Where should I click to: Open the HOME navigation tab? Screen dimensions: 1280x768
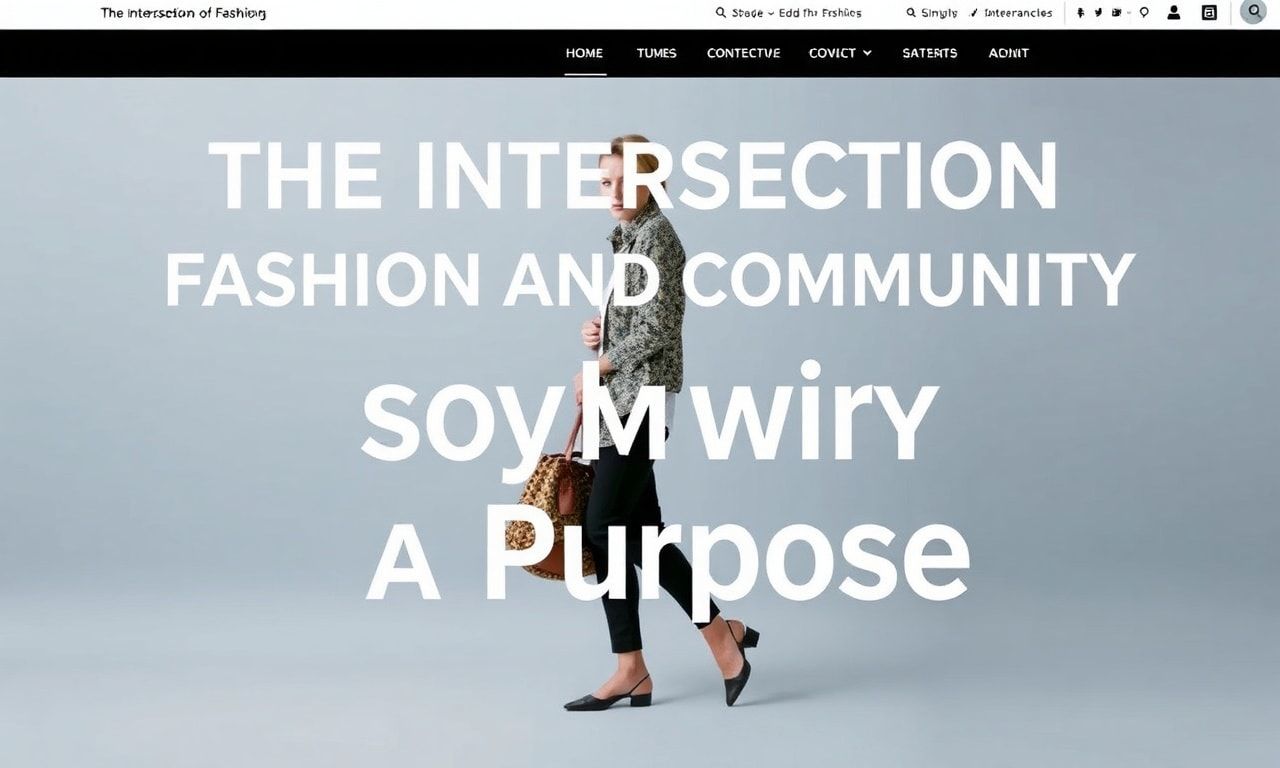584,53
